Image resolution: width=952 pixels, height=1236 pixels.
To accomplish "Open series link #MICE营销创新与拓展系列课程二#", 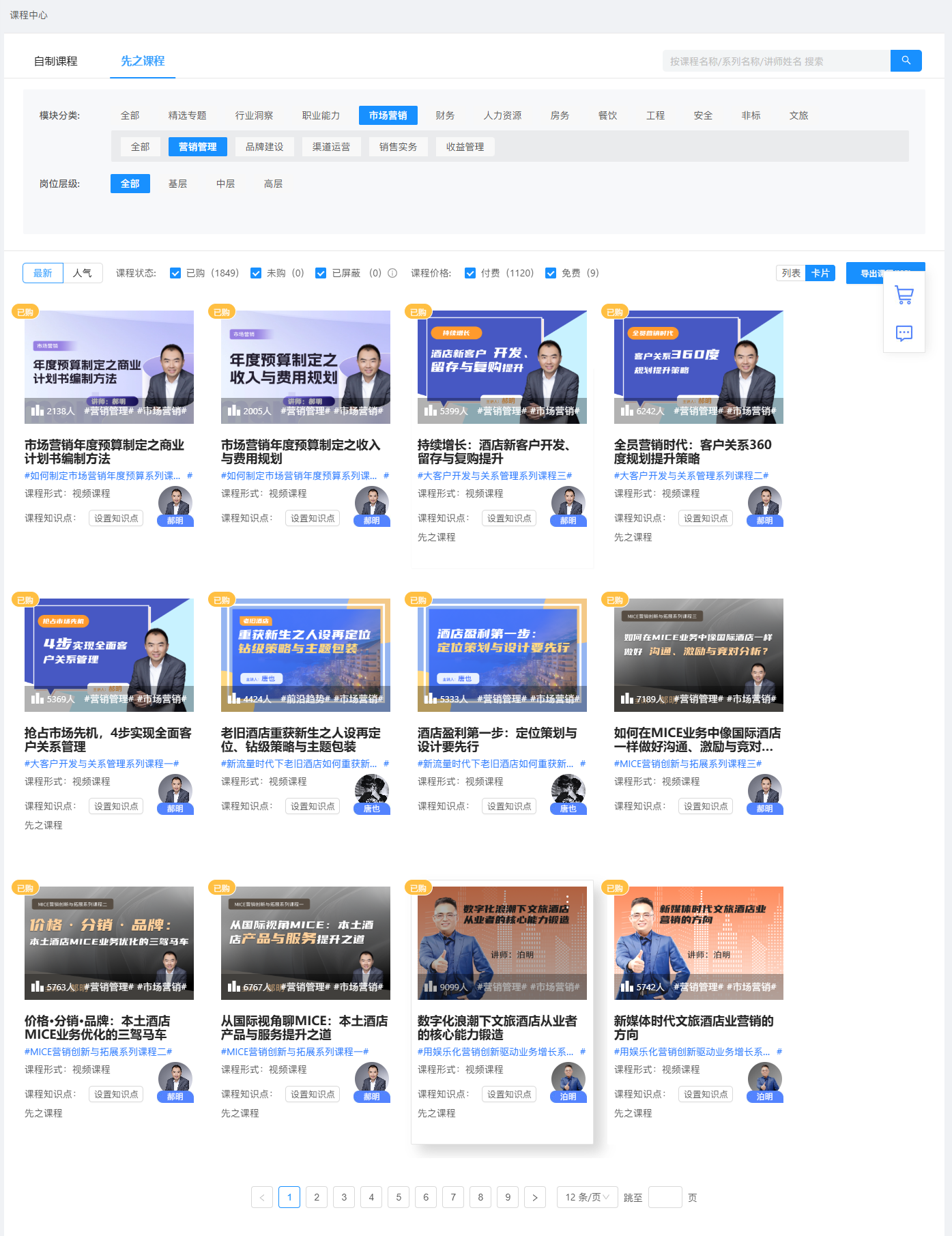I will 98,1052.
